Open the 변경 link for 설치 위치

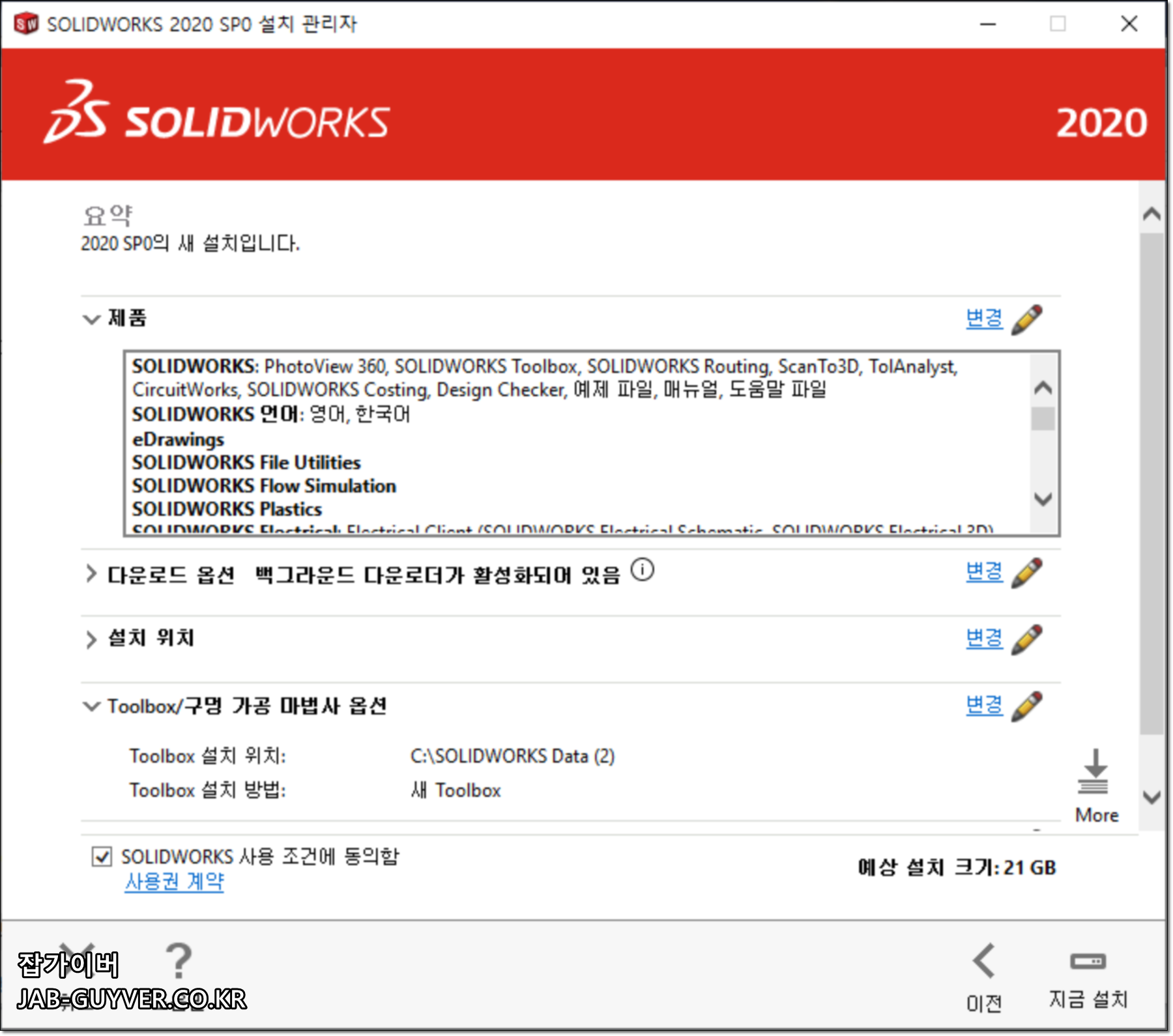(984, 638)
